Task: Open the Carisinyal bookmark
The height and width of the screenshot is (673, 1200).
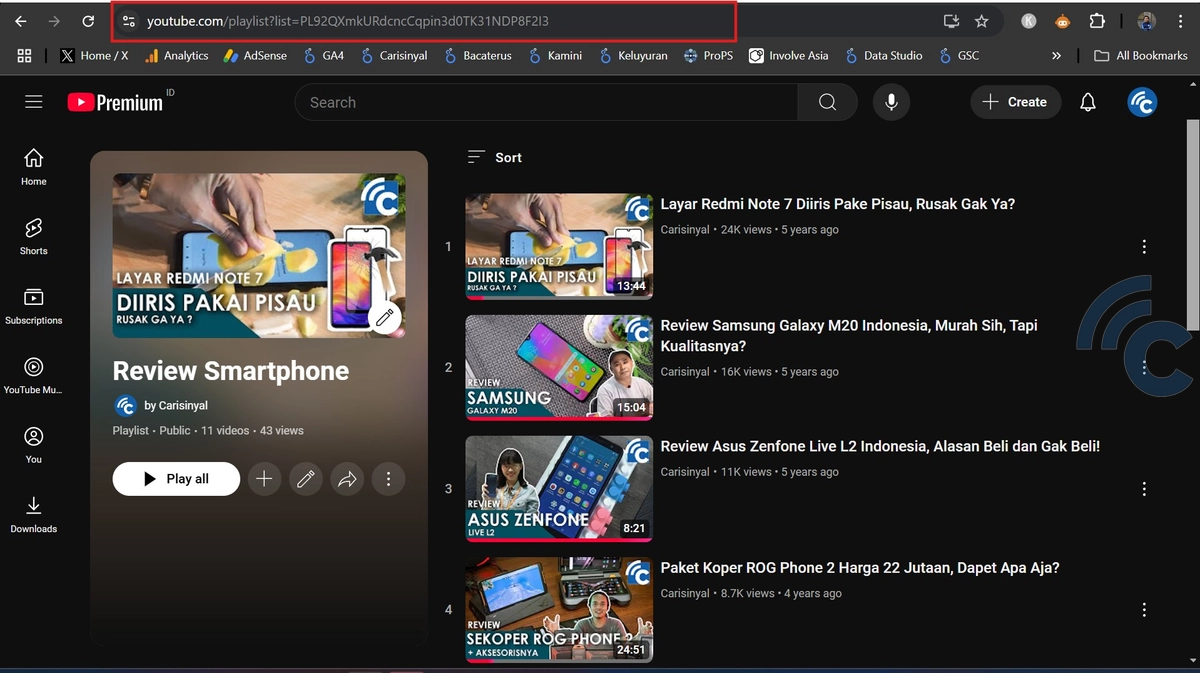Action: click(x=394, y=56)
